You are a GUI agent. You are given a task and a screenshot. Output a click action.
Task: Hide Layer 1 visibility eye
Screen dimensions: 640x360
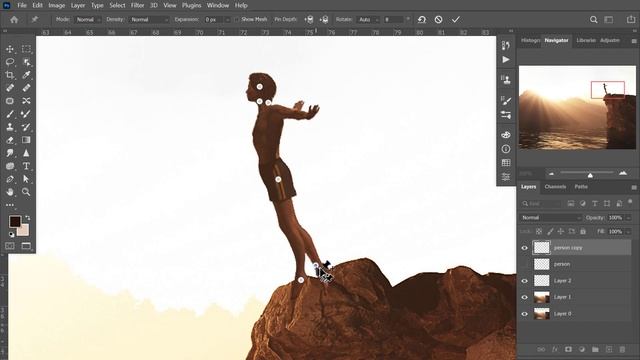point(524,297)
